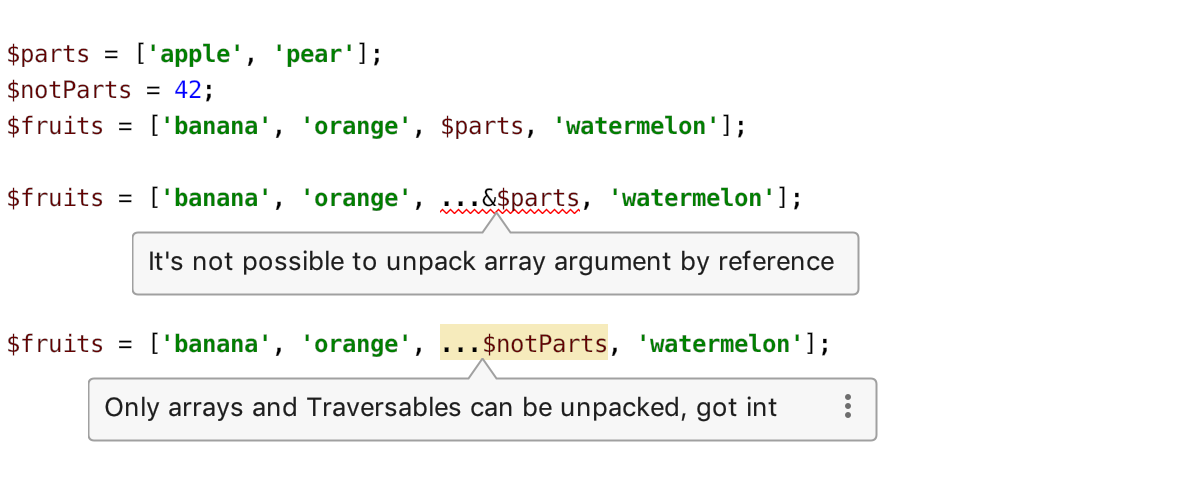Click the $parts variable in the first line
This screenshot has height=479, width=1200.
48,54
